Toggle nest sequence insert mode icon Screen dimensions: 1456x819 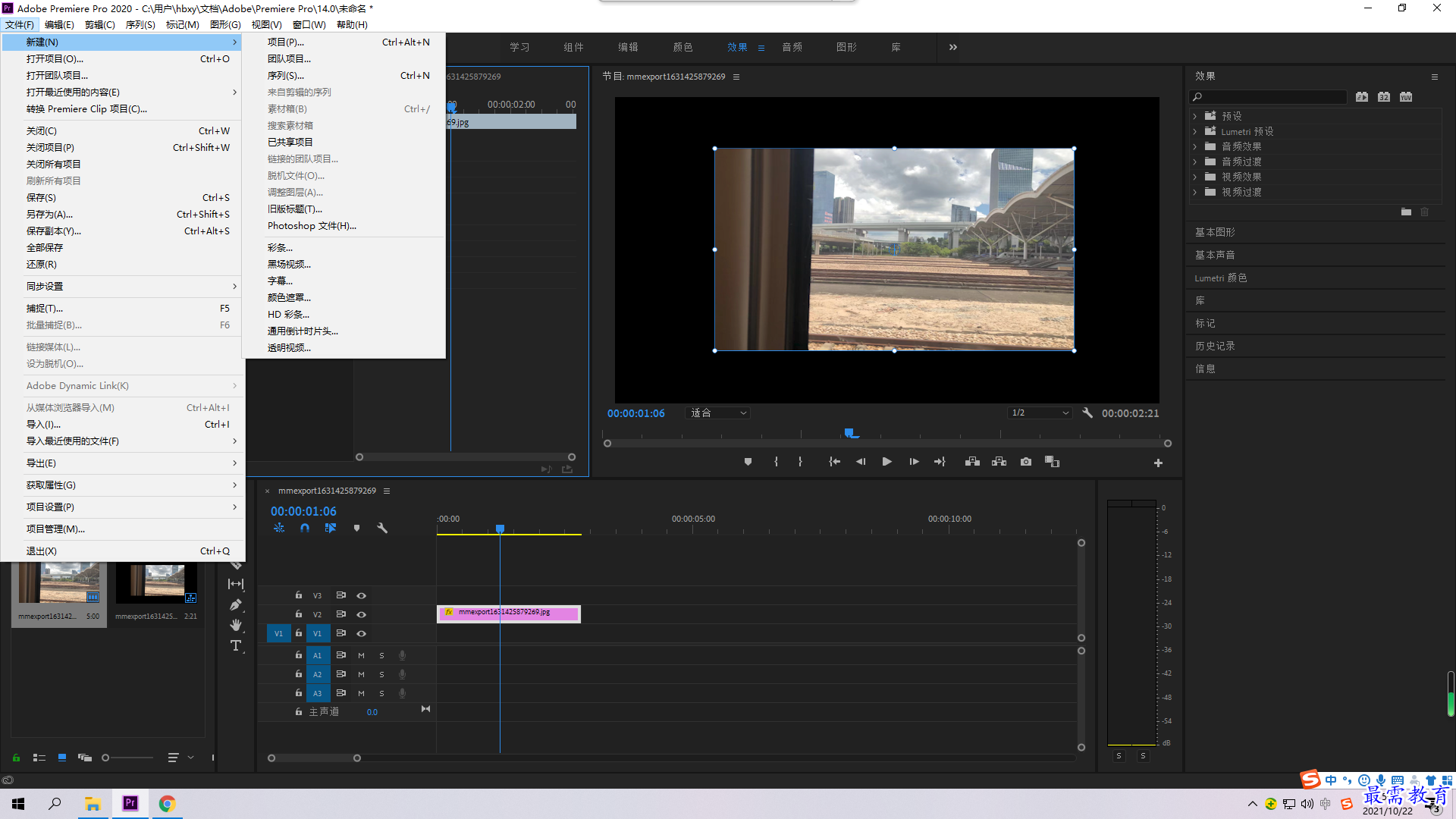point(279,528)
